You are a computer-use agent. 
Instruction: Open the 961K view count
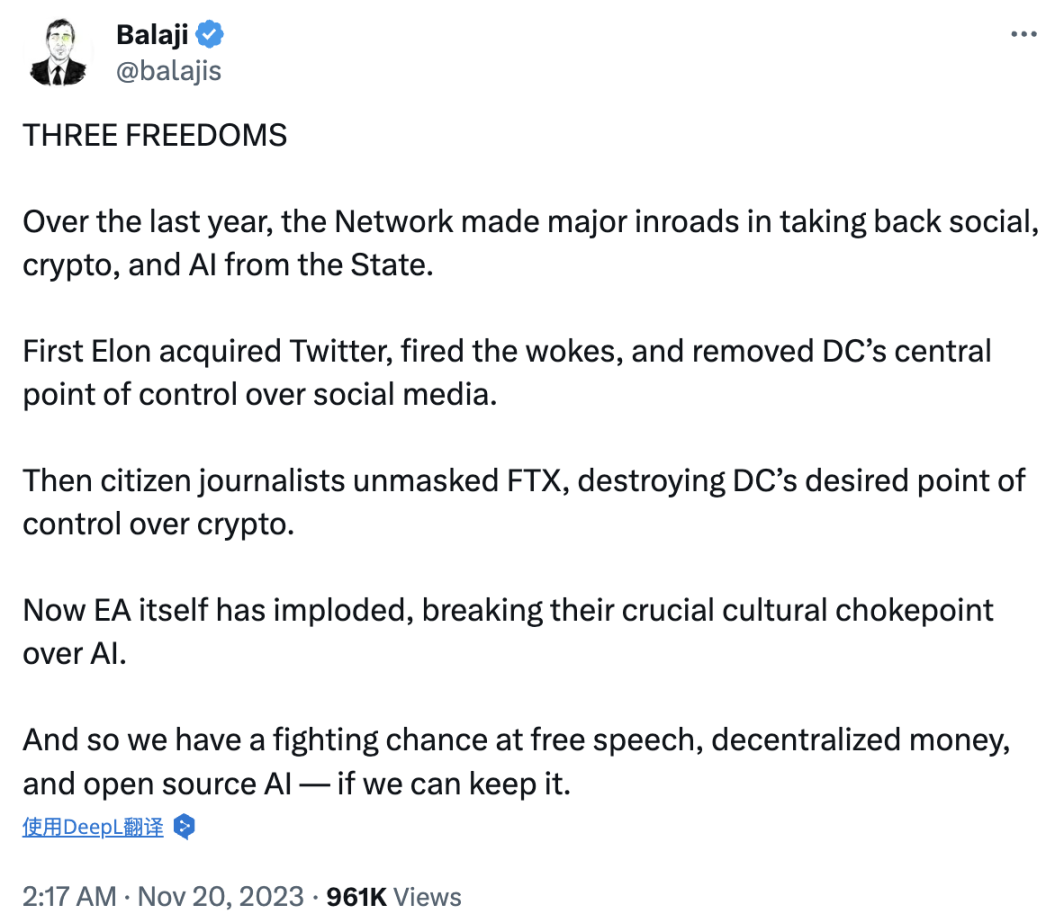tap(356, 897)
